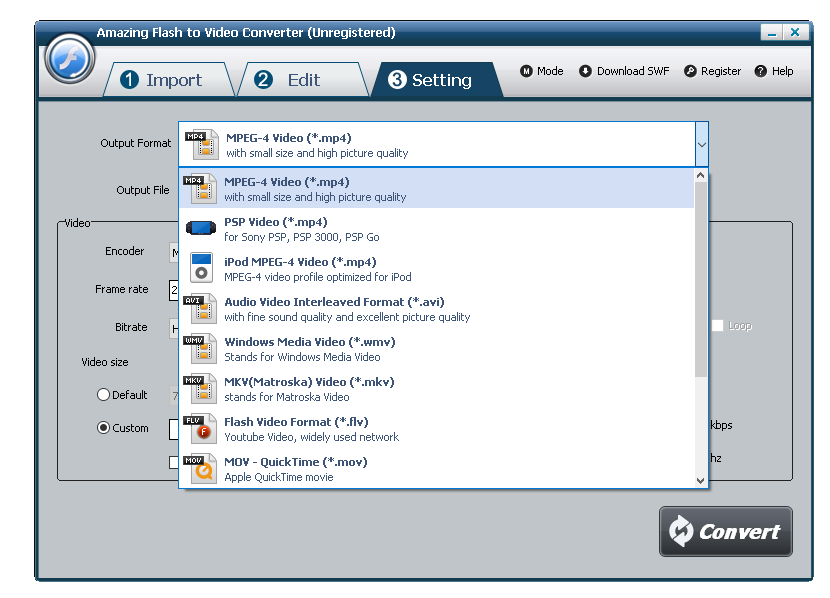Choose Flash Video Format (*.flv)

pos(437,429)
